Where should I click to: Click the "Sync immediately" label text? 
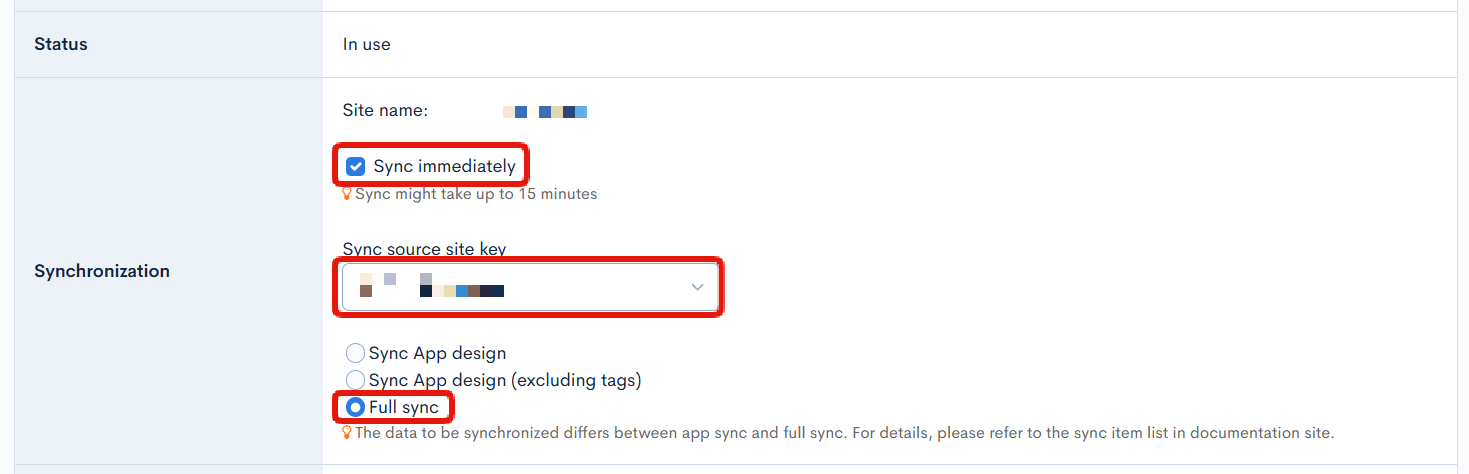[x=444, y=166]
